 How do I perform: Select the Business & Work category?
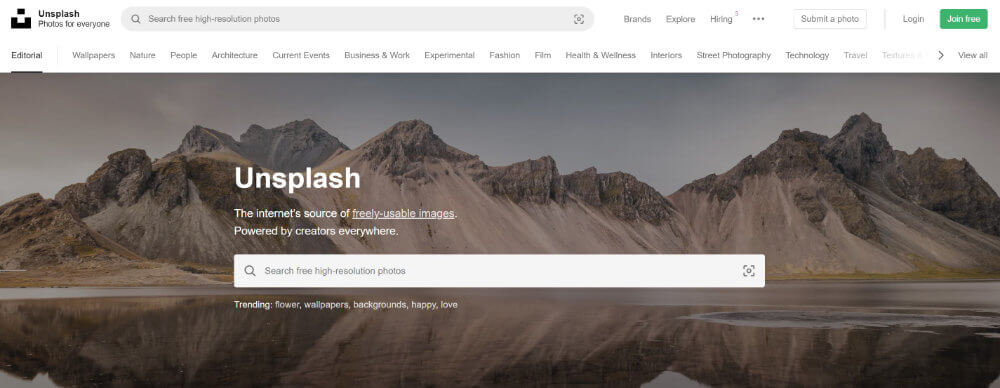pos(377,56)
